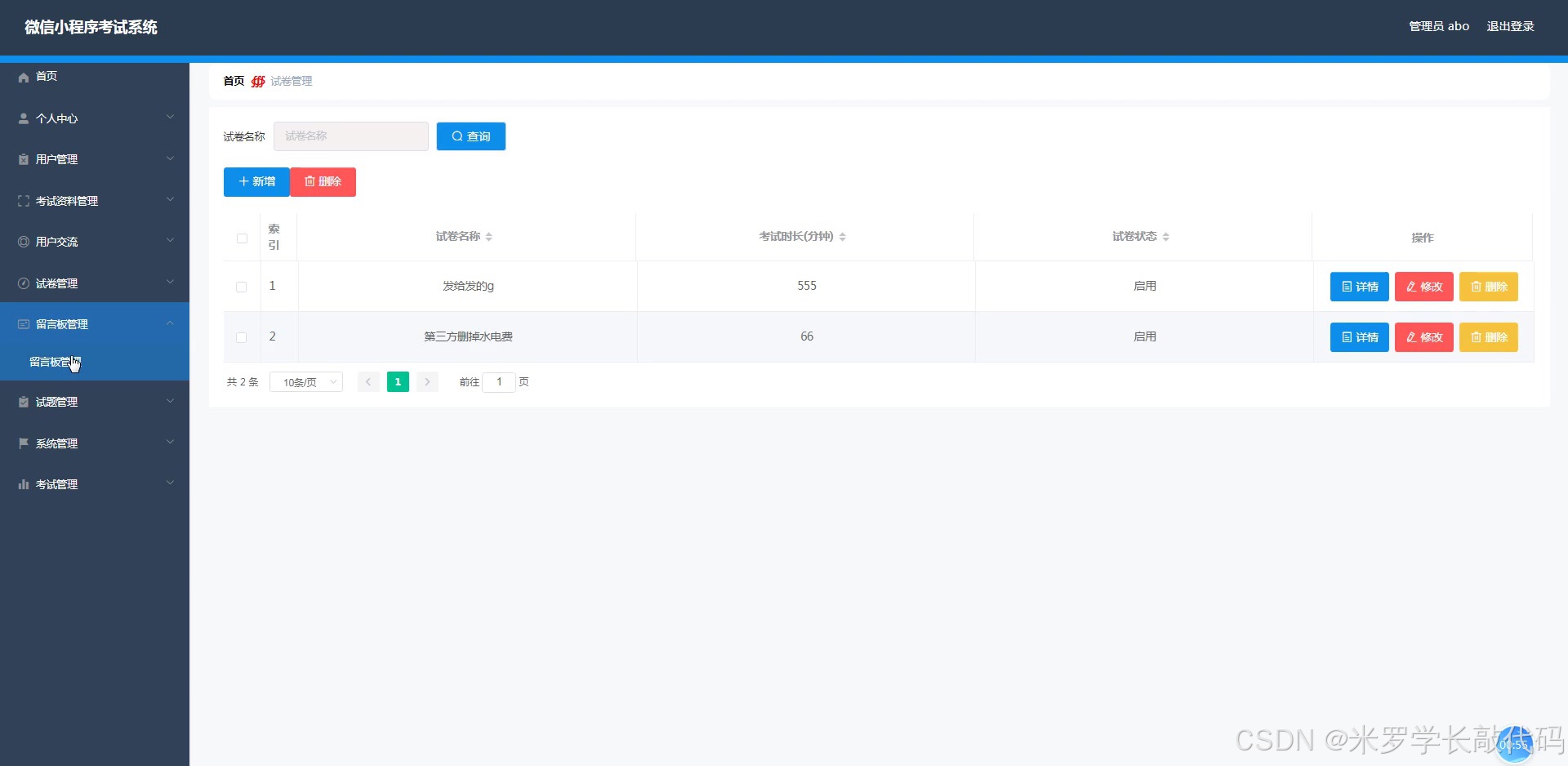1568x766 pixels.
Task: Focus the 前往 page number input
Action: click(499, 381)
